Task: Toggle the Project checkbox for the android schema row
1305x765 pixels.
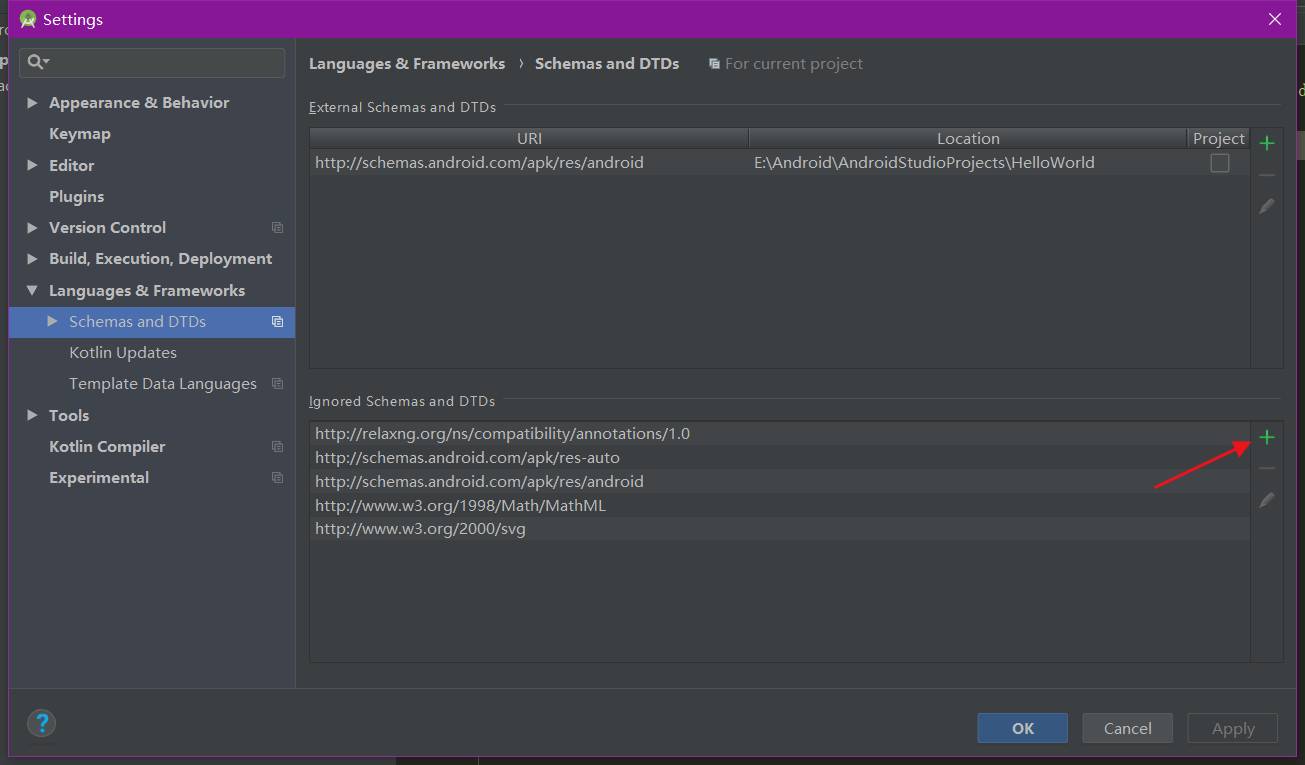Action: pyautogui.click(x=1219, y=162)
